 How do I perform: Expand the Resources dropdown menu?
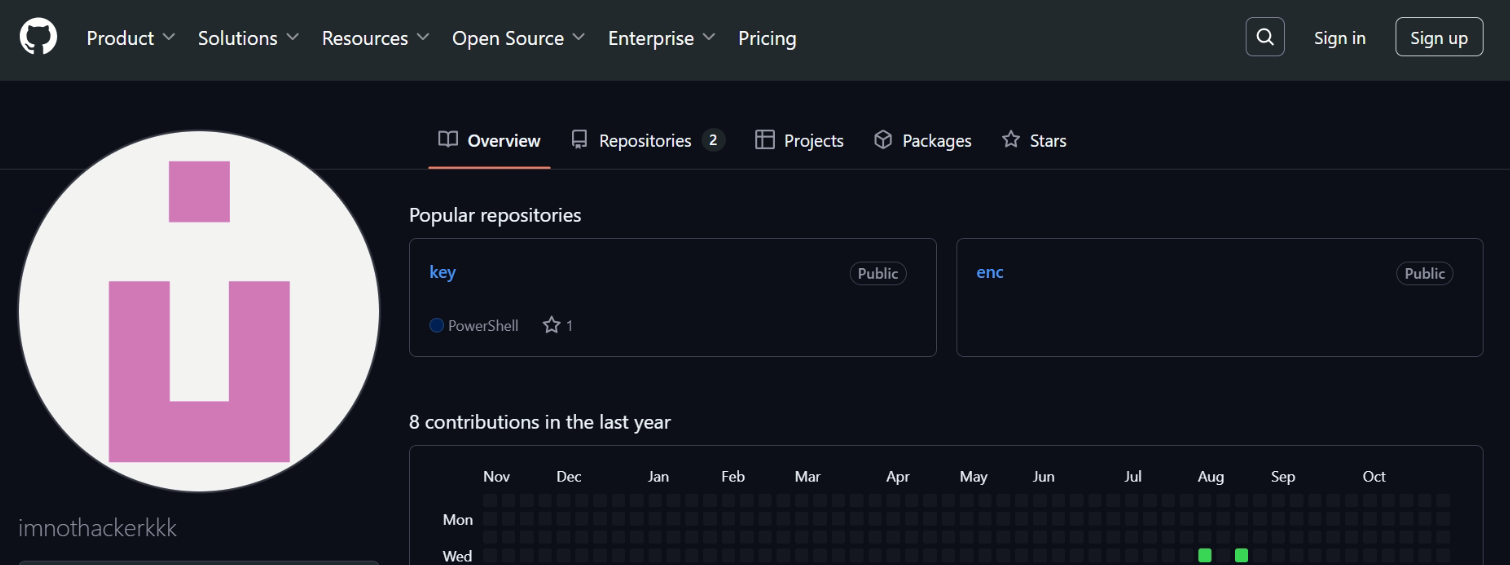tap(375, 38)
